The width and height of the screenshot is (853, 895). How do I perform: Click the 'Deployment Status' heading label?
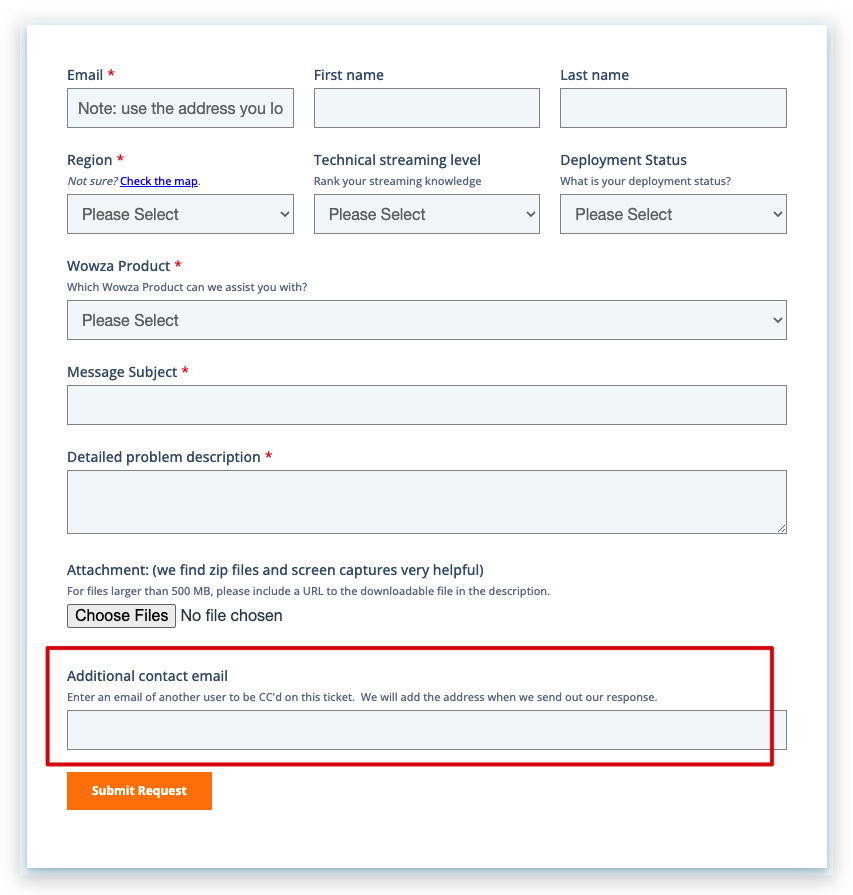point(623,160)
